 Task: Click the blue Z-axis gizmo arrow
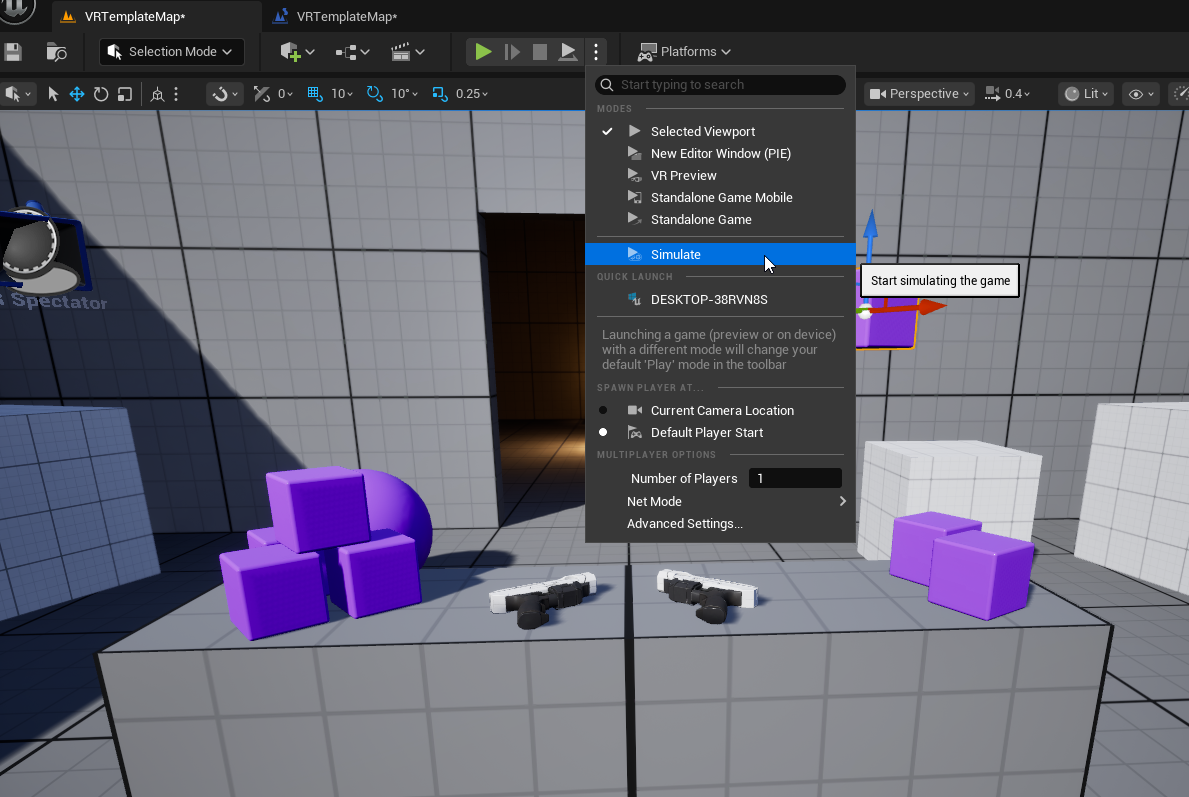click(871, 227)
